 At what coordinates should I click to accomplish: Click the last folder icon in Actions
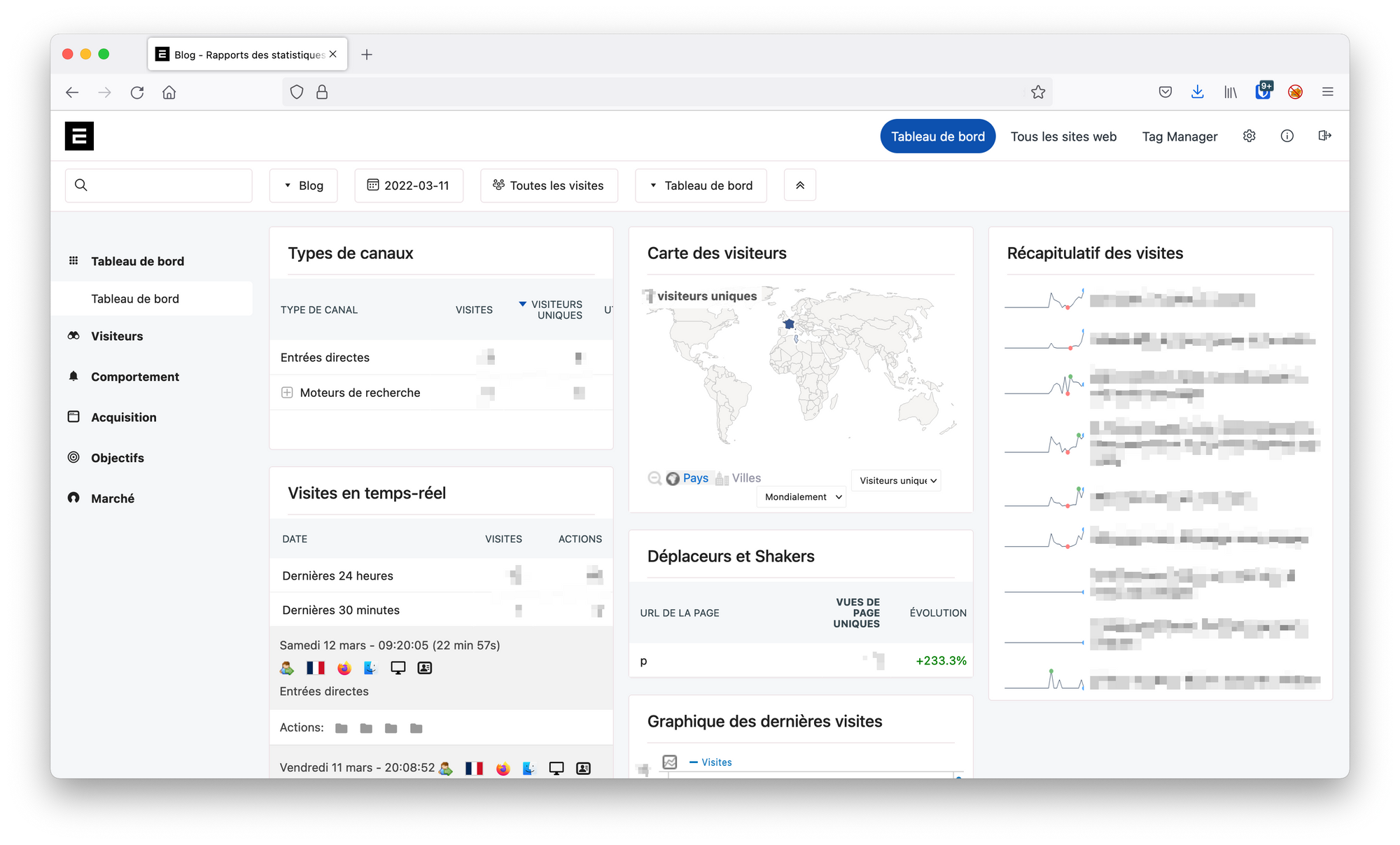point(416,728)
